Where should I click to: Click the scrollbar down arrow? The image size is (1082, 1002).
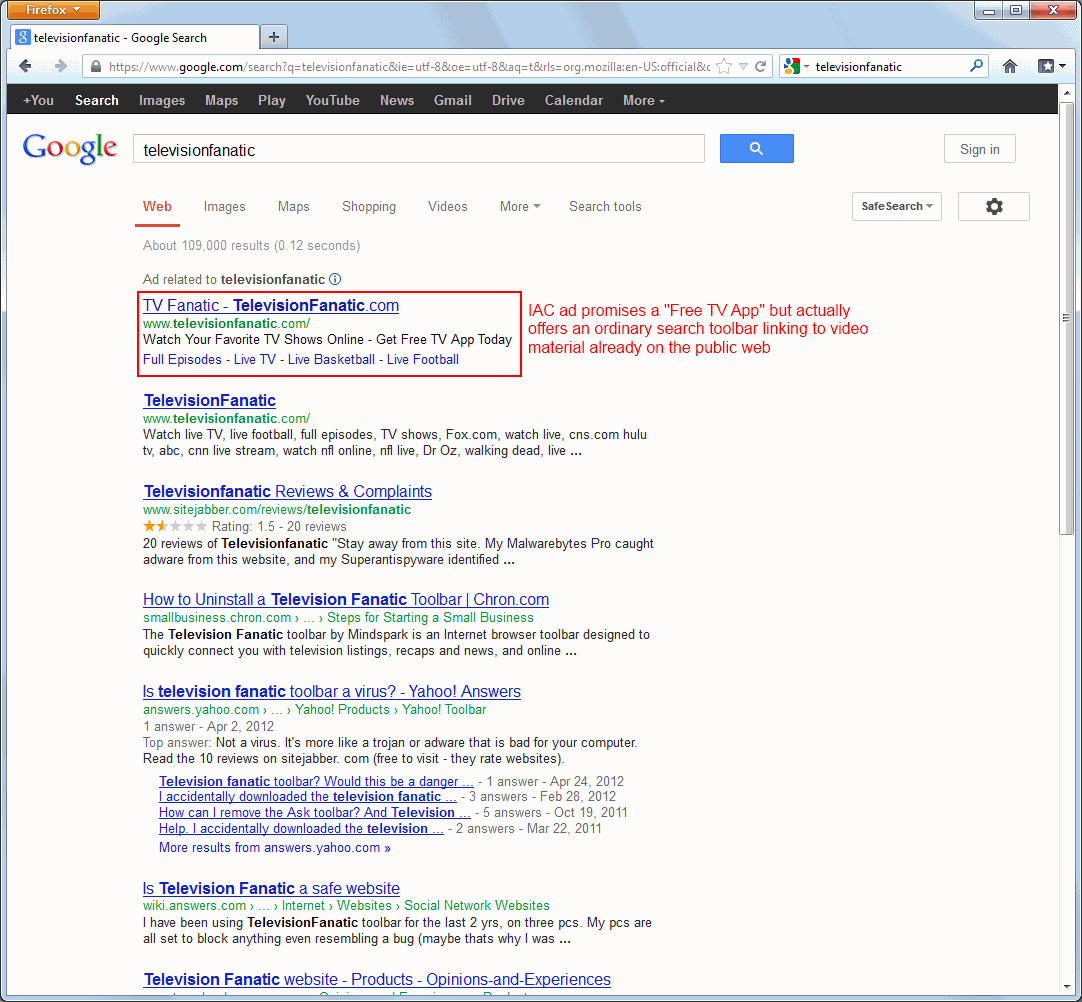(1067, 987)
